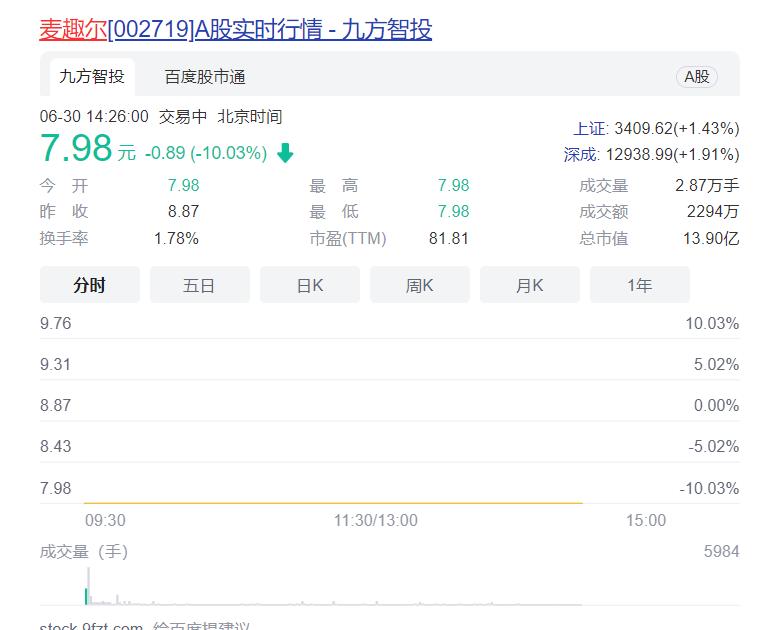Click the volume maximum 5984 label
This screenshot has height=630, width=757.
coord(721,551)
